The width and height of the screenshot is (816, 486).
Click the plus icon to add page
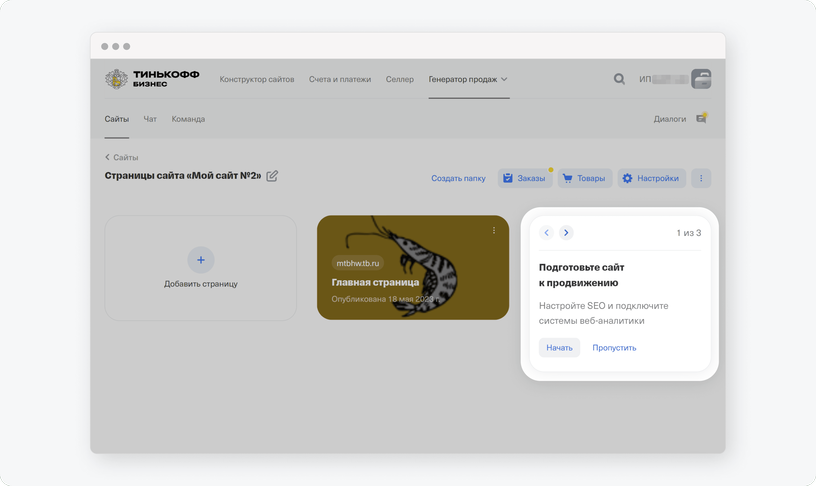tap(201, 260)
